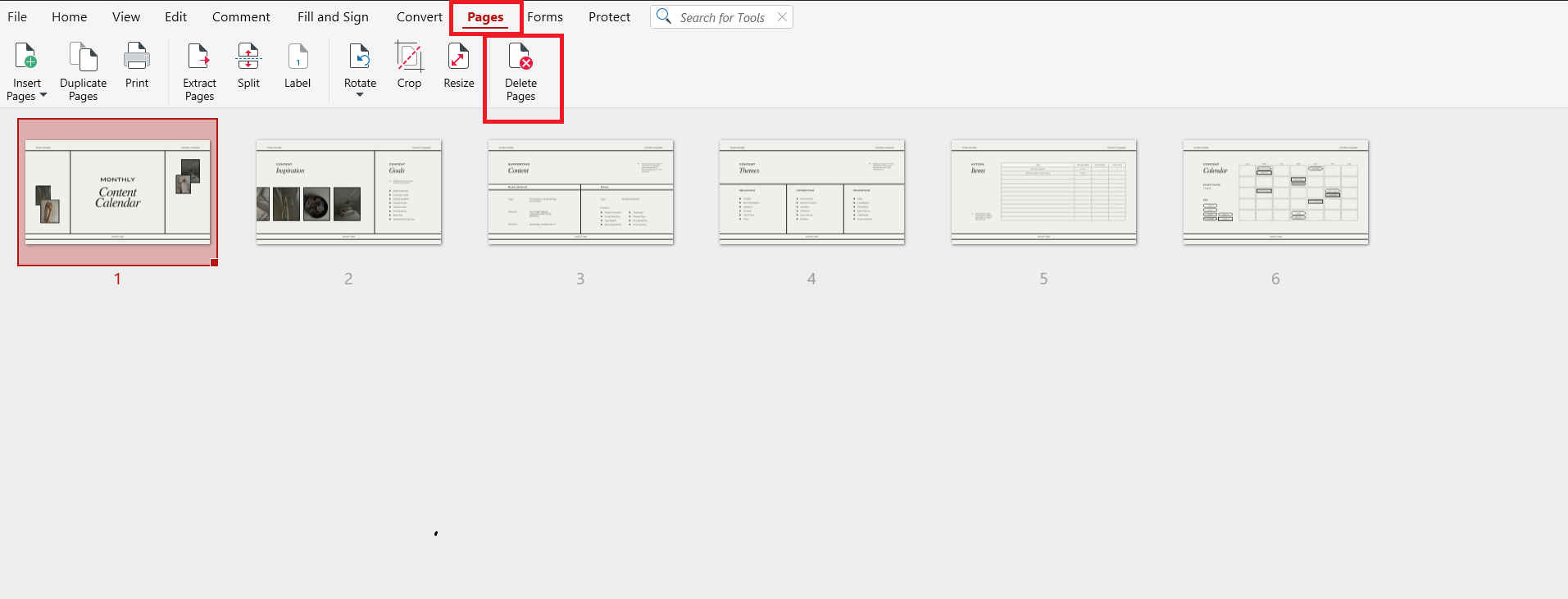Select page 6 Content Calendar grid thumbnail
Image resolution: width=1568 pixels, height=599 pixels.
pos(1275,193)
